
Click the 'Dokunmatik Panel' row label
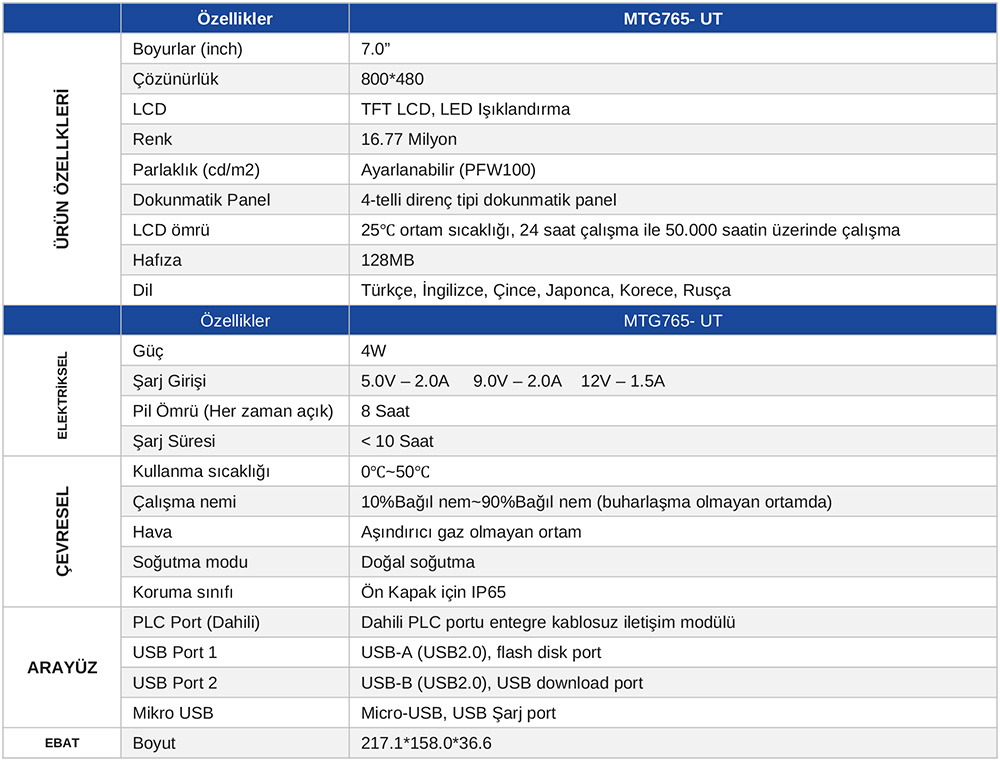pos(202,200)
